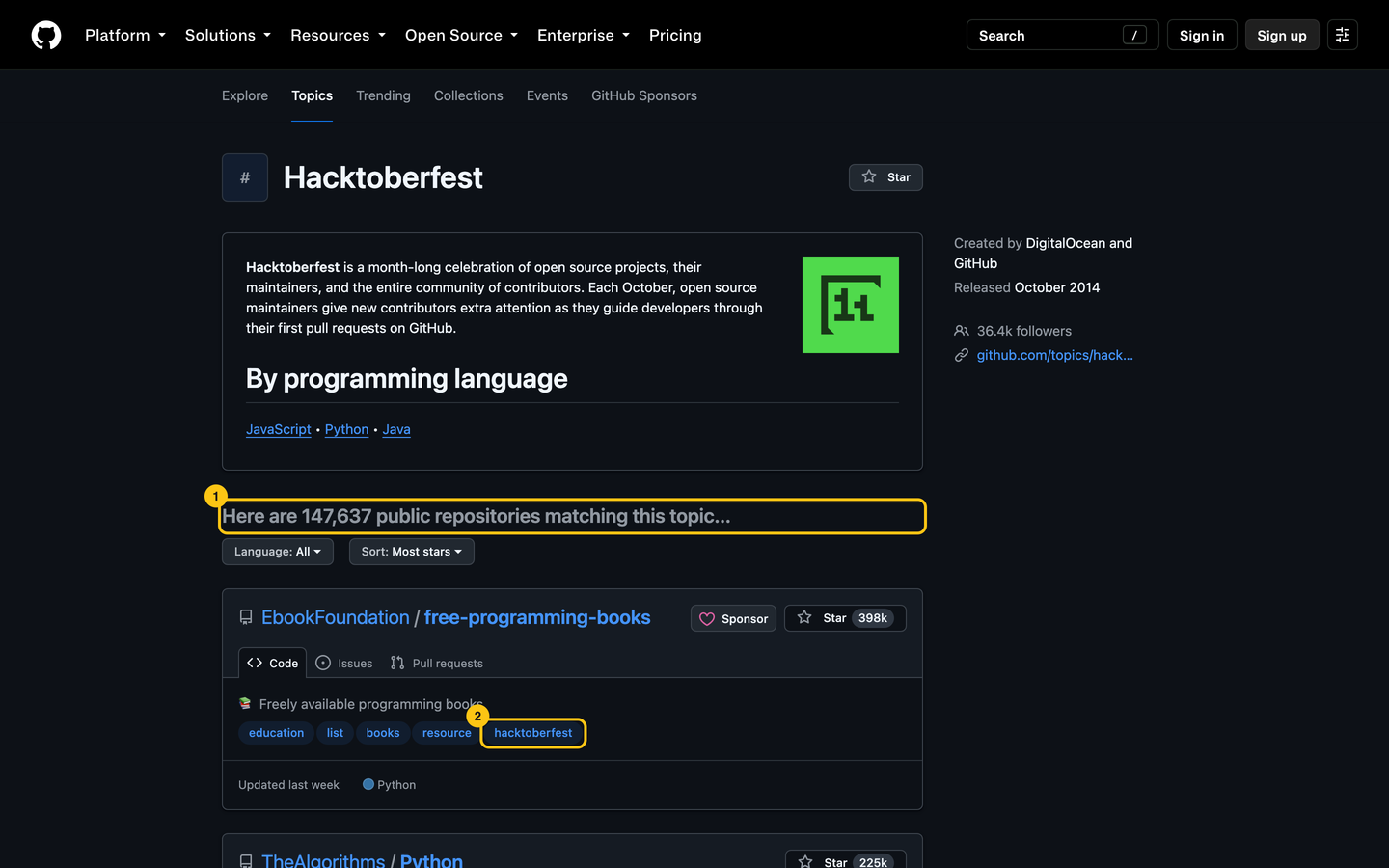1389x868 pixels.
Task: Click the 398k star count
Action: point(873,618)
